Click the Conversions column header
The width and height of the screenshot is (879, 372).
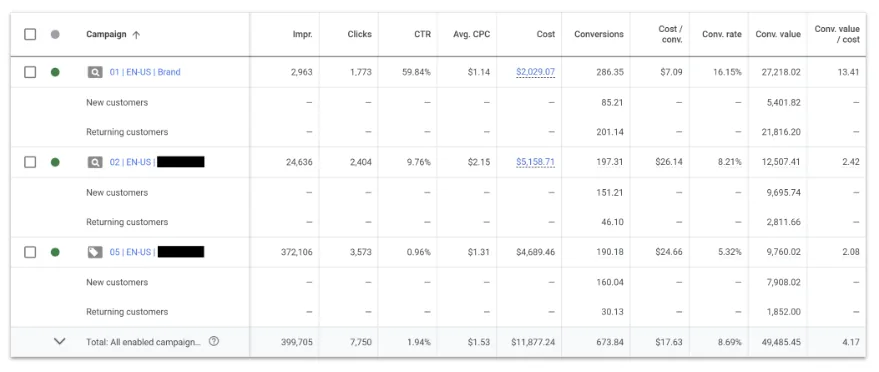pyautogui.click(x=599, y=34)
